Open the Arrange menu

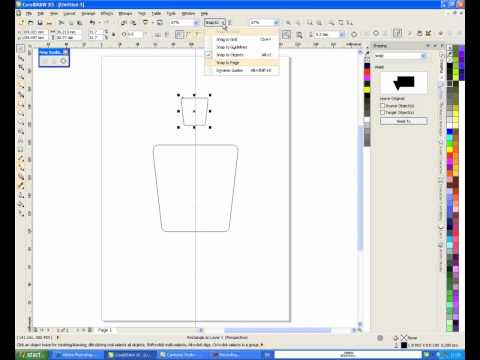(88, 13)
